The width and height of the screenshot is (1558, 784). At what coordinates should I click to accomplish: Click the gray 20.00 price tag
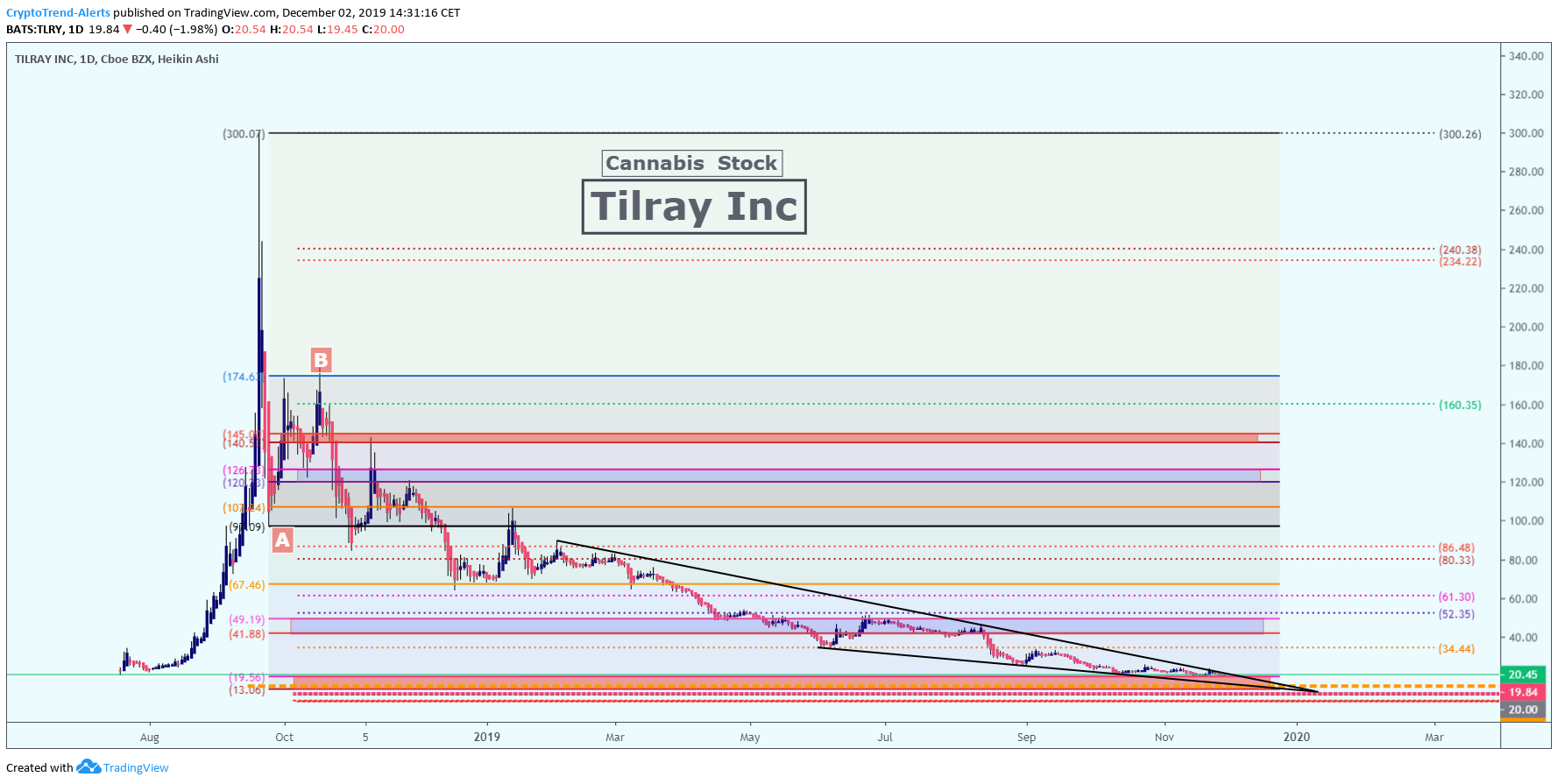(1523, 710)
